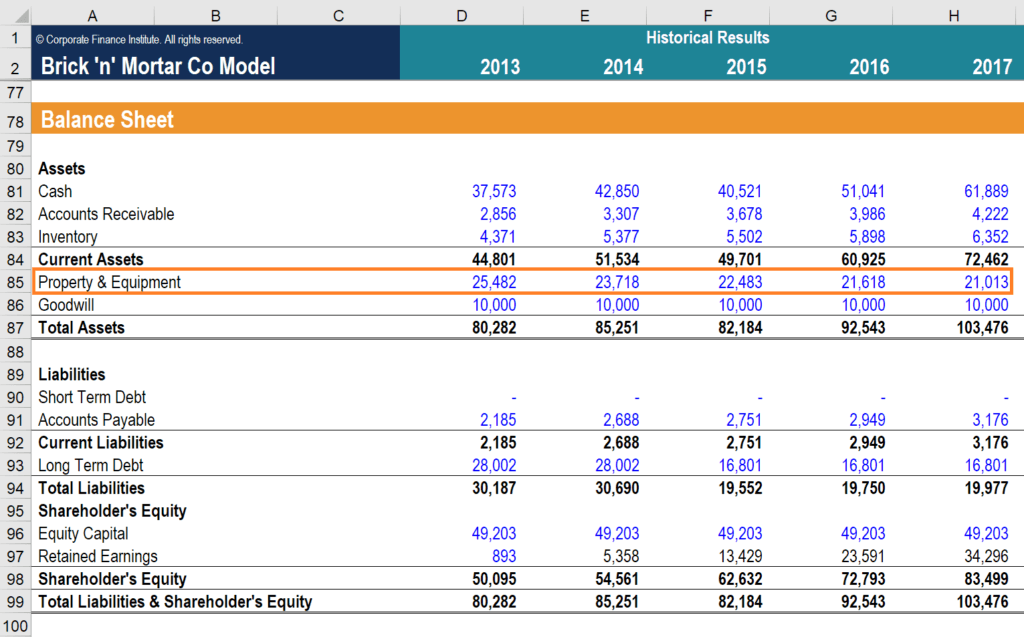Click the Cash value 37,573 for 2013
1024x637 pixels.
pyautogui.click(x=496, y=191)
